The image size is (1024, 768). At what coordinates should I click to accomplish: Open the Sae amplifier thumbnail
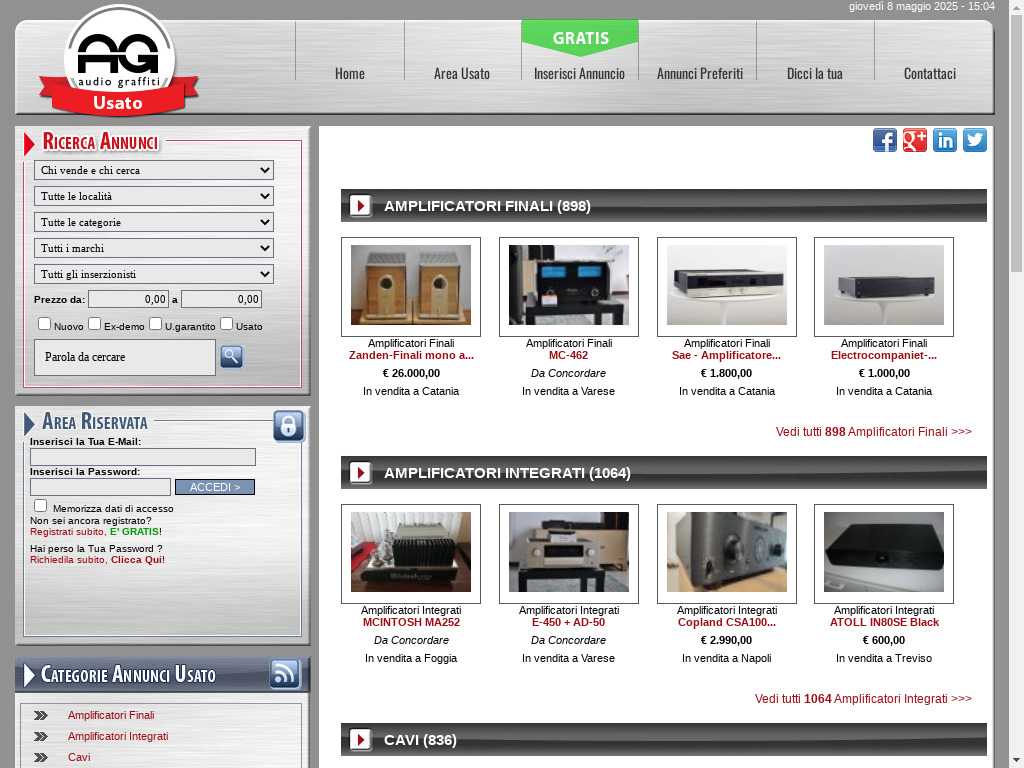[x=727, y=285]
